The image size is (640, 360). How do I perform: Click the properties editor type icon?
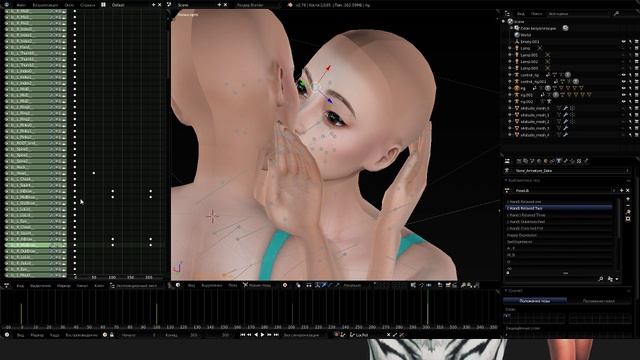point(507,161)
